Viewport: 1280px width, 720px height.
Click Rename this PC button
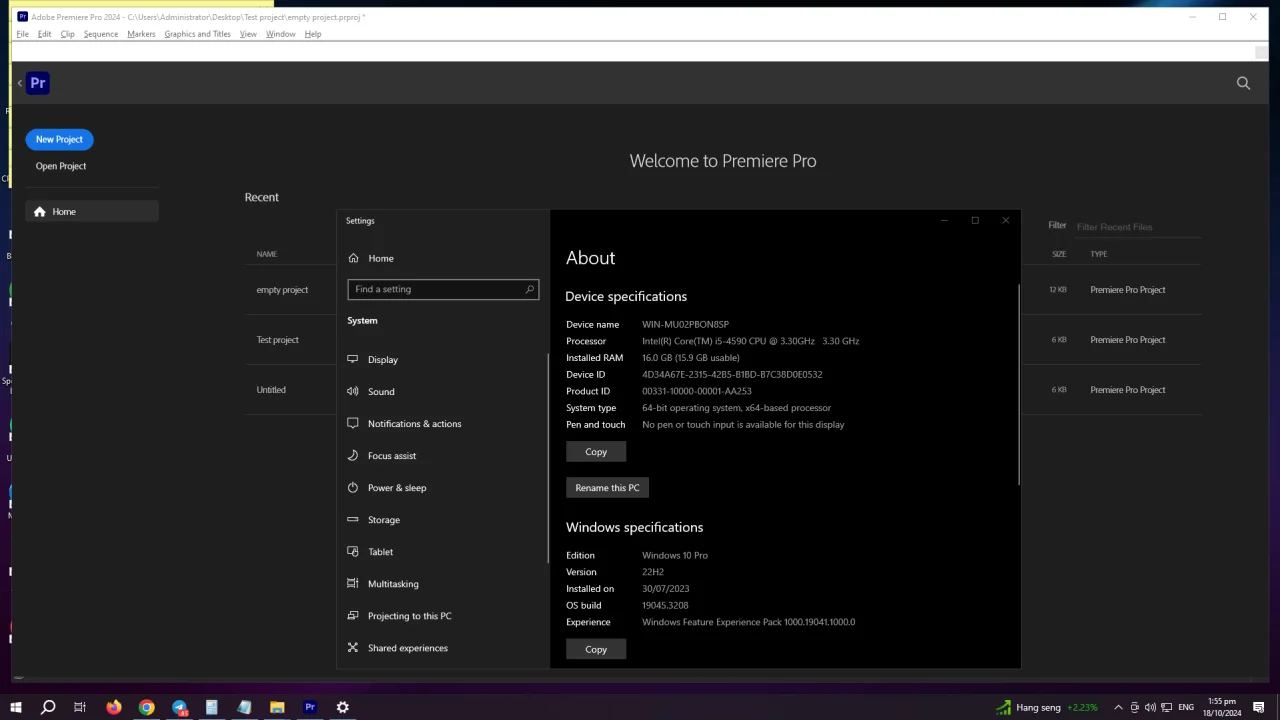click(607, 488)
